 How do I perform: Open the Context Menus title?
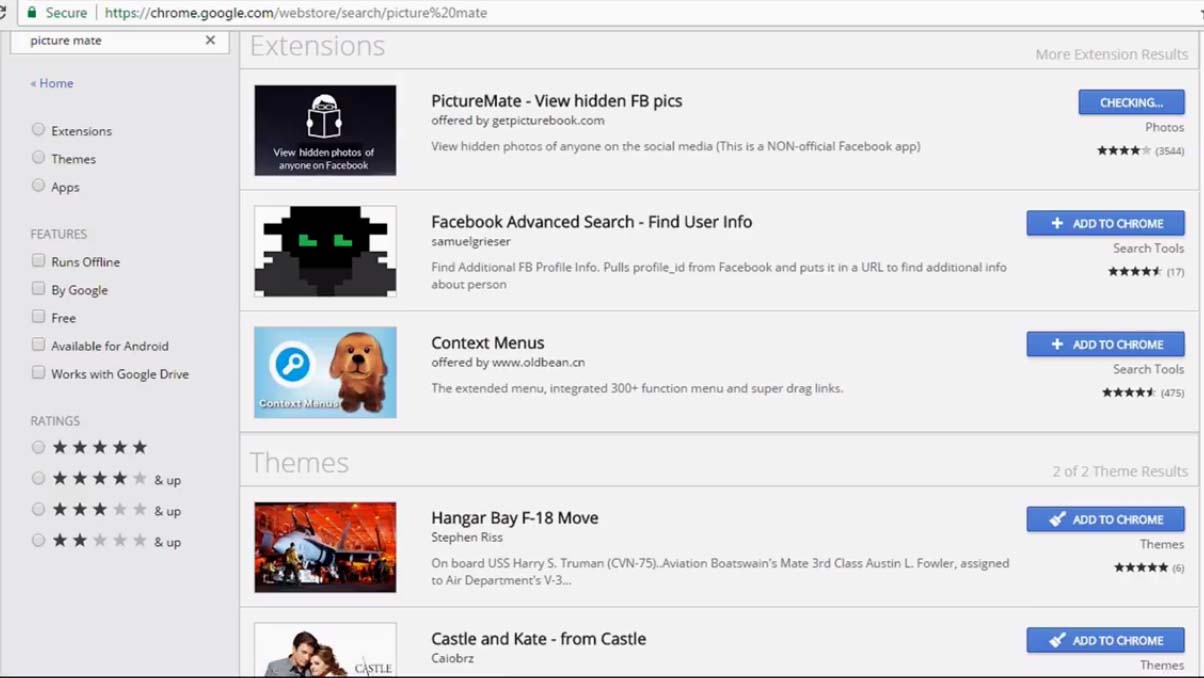(x=488, y=343)
